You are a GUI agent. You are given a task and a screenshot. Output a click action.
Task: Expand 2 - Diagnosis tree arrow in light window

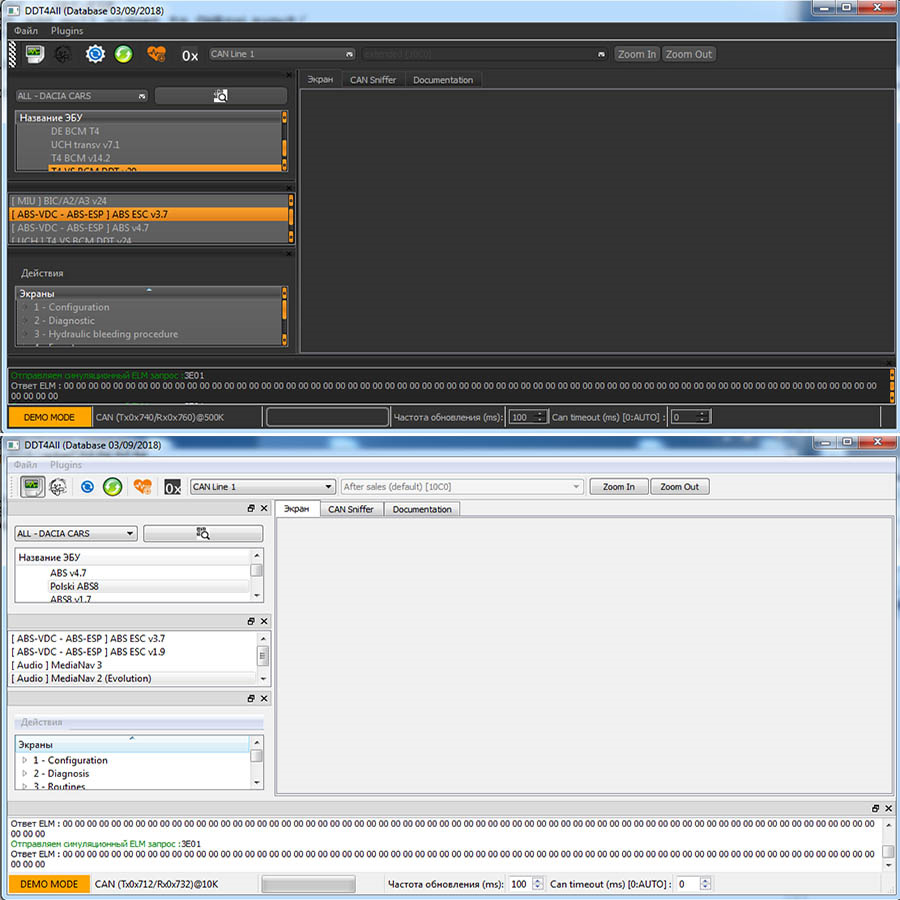tap(25, 773)
